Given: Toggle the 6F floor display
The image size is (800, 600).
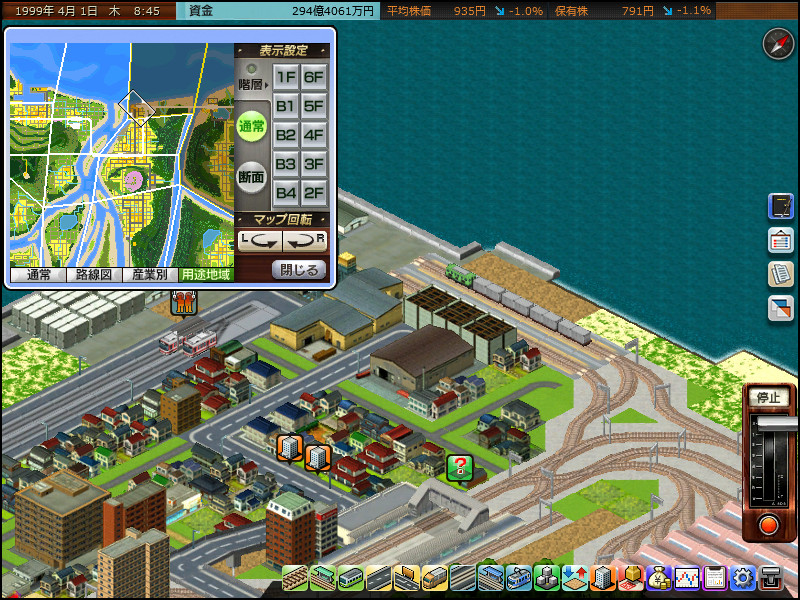Looking at the screenshot, I should 314,77.
